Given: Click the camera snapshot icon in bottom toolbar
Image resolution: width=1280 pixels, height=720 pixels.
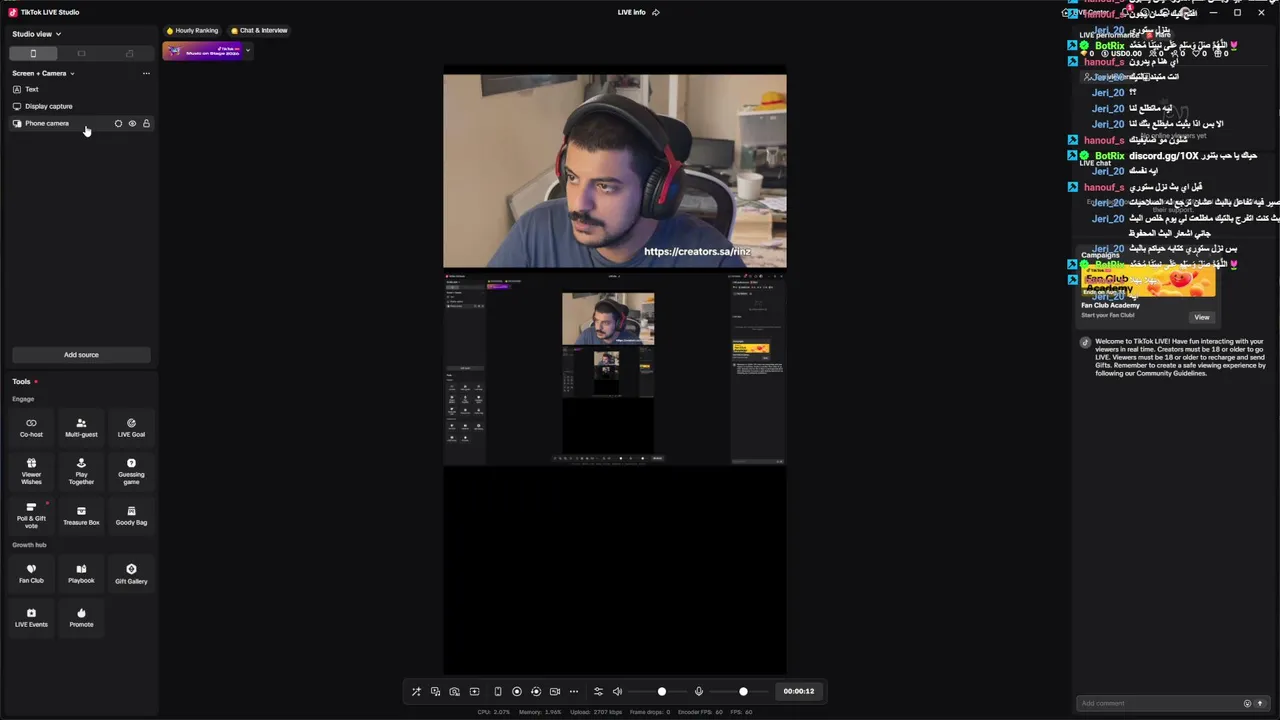Looking at the screenshot, I should click(454, 691).
